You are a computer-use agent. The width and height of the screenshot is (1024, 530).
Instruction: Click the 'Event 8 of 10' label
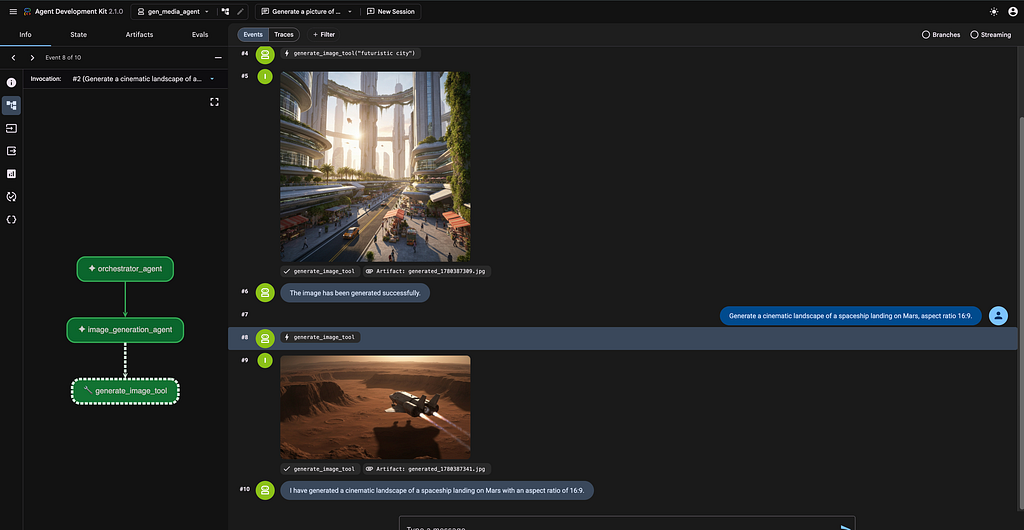[63, 57]
